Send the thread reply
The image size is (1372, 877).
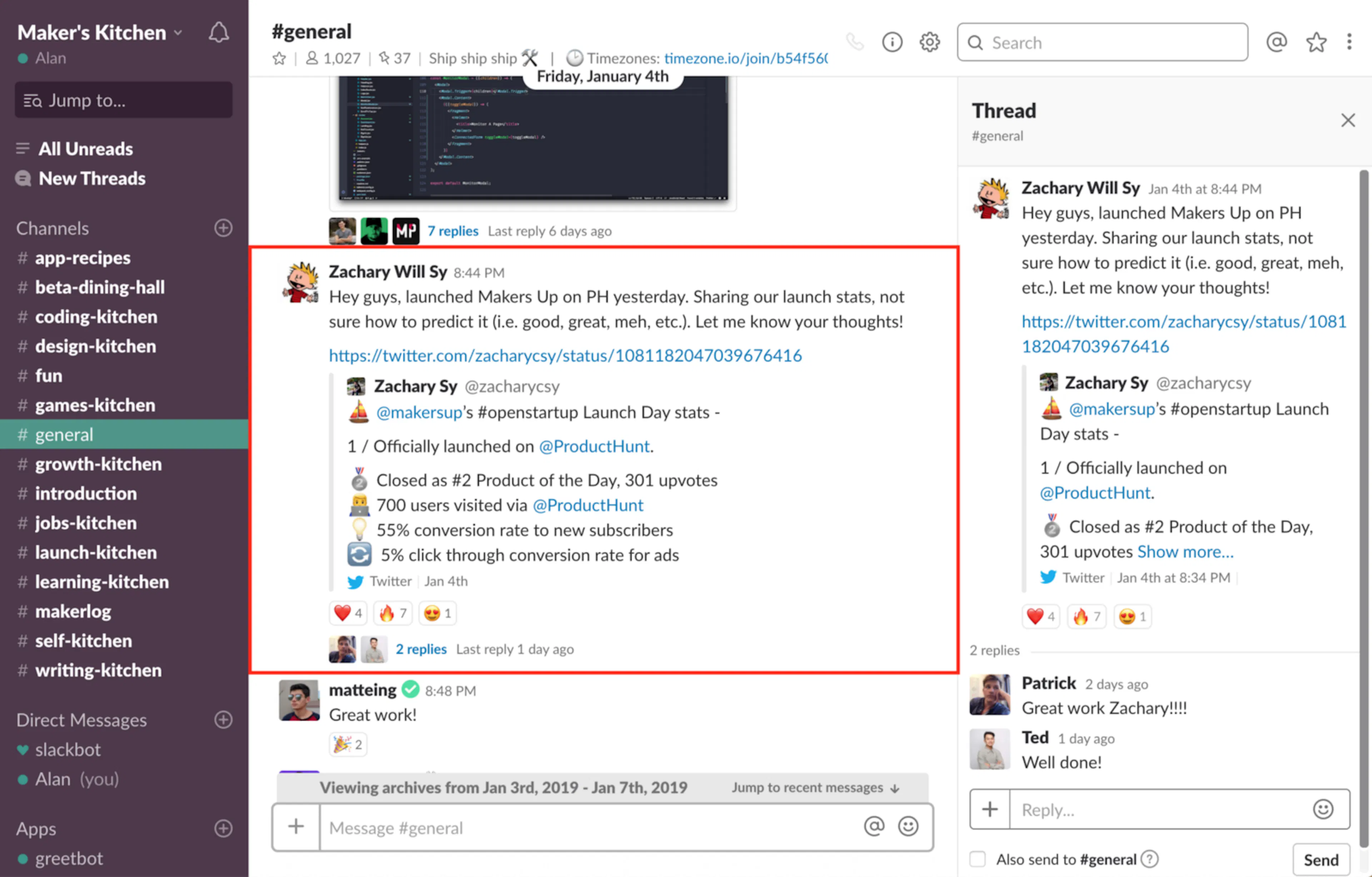[1321, 859]
